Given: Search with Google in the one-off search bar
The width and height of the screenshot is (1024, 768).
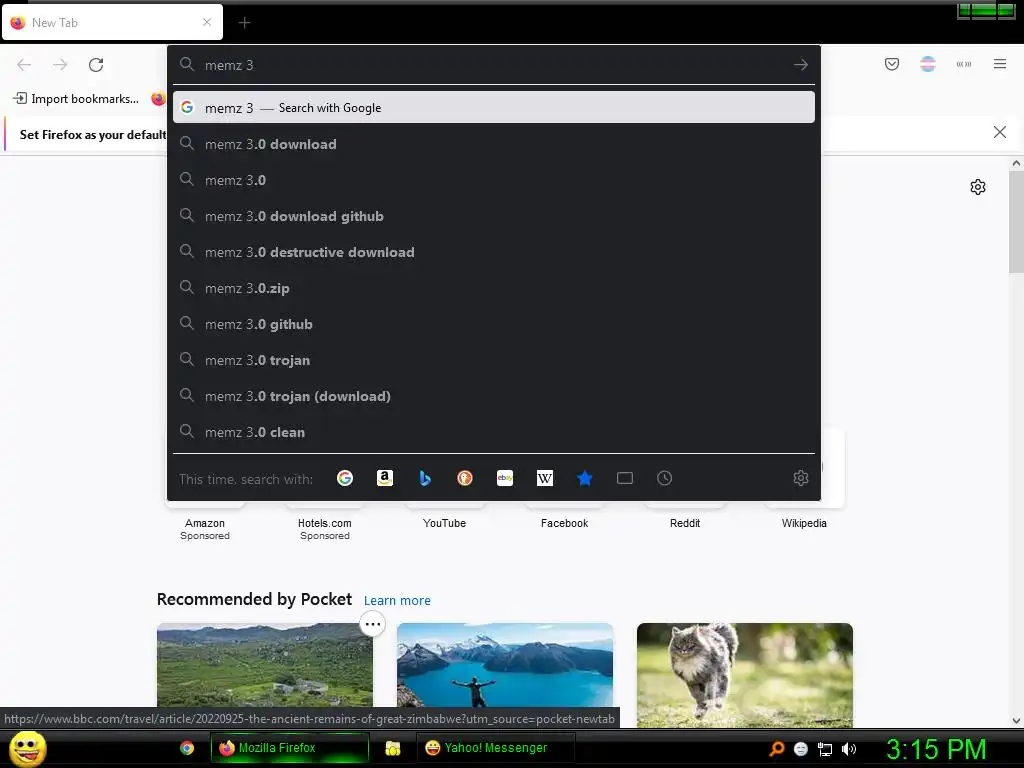Looking at the screenshot, I should pos(345,478).
